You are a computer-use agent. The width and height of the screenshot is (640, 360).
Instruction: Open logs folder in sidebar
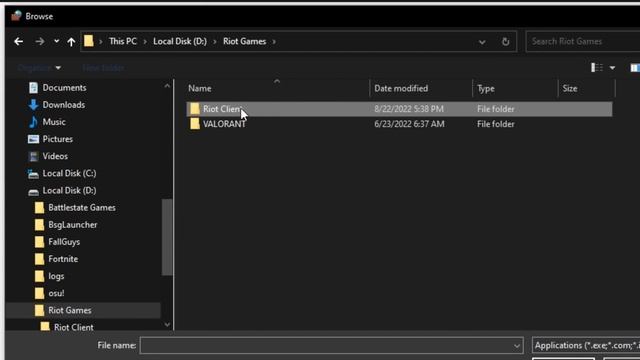56,276
